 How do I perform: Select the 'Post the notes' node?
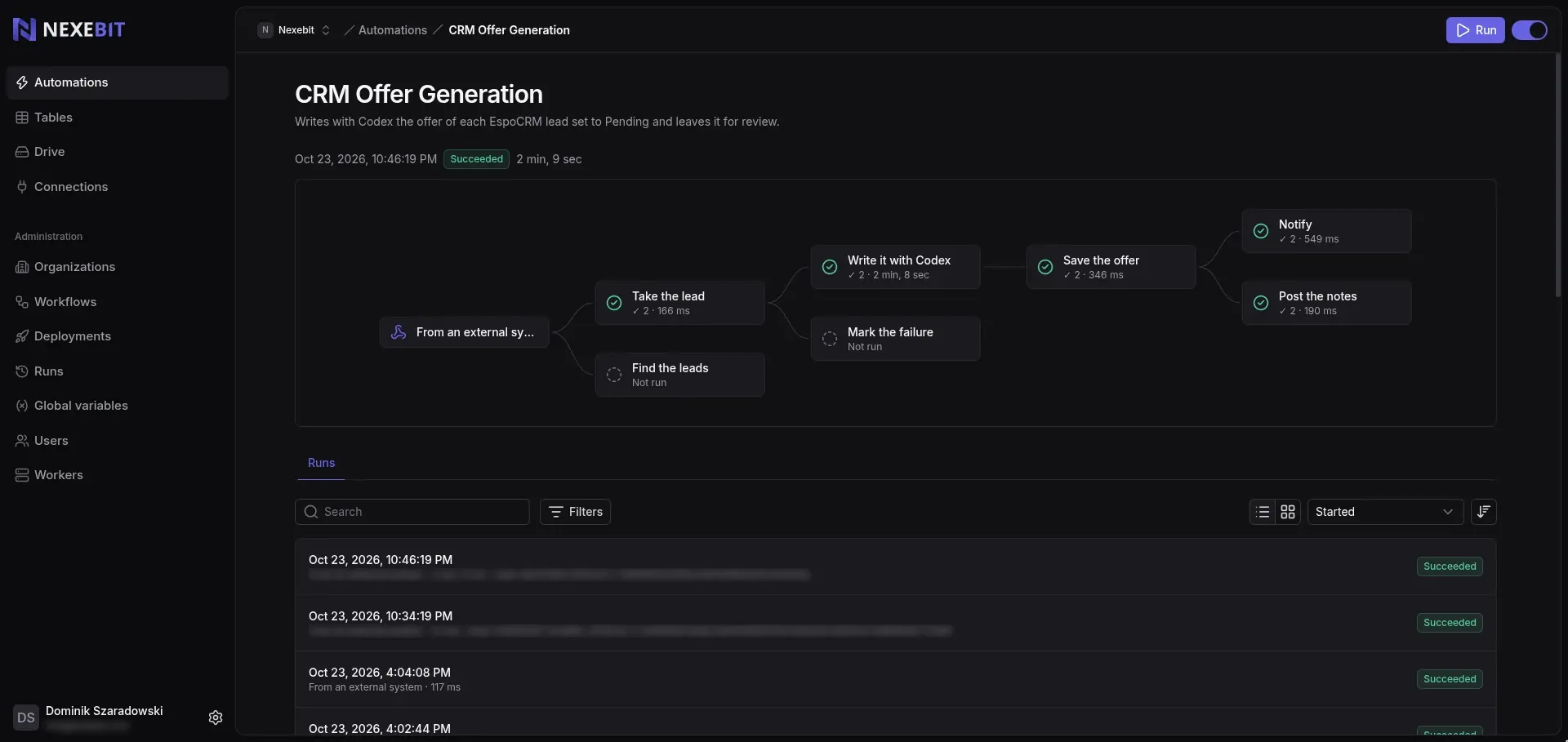tap(1326, 303)
